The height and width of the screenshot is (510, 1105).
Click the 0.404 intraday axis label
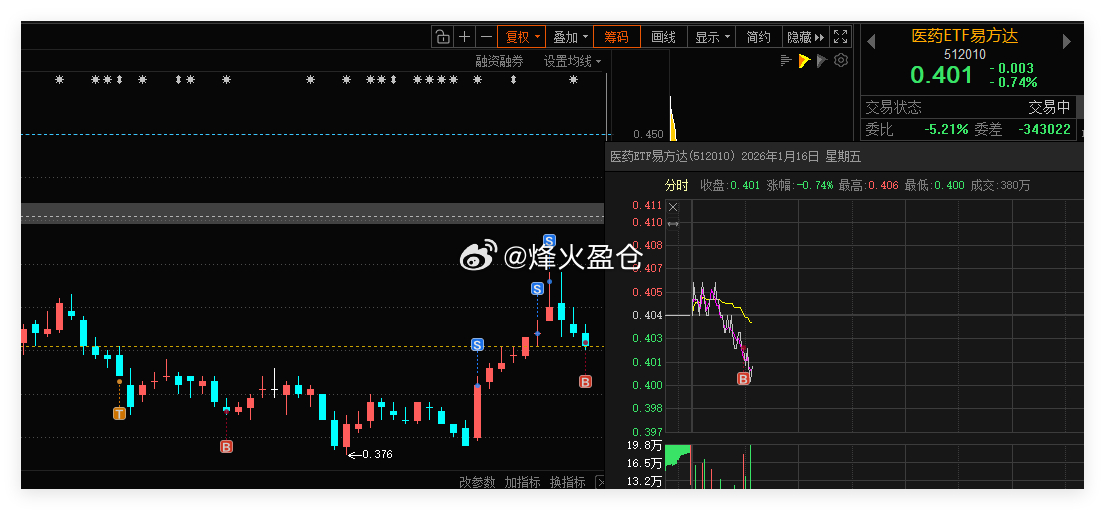point(647,315)
